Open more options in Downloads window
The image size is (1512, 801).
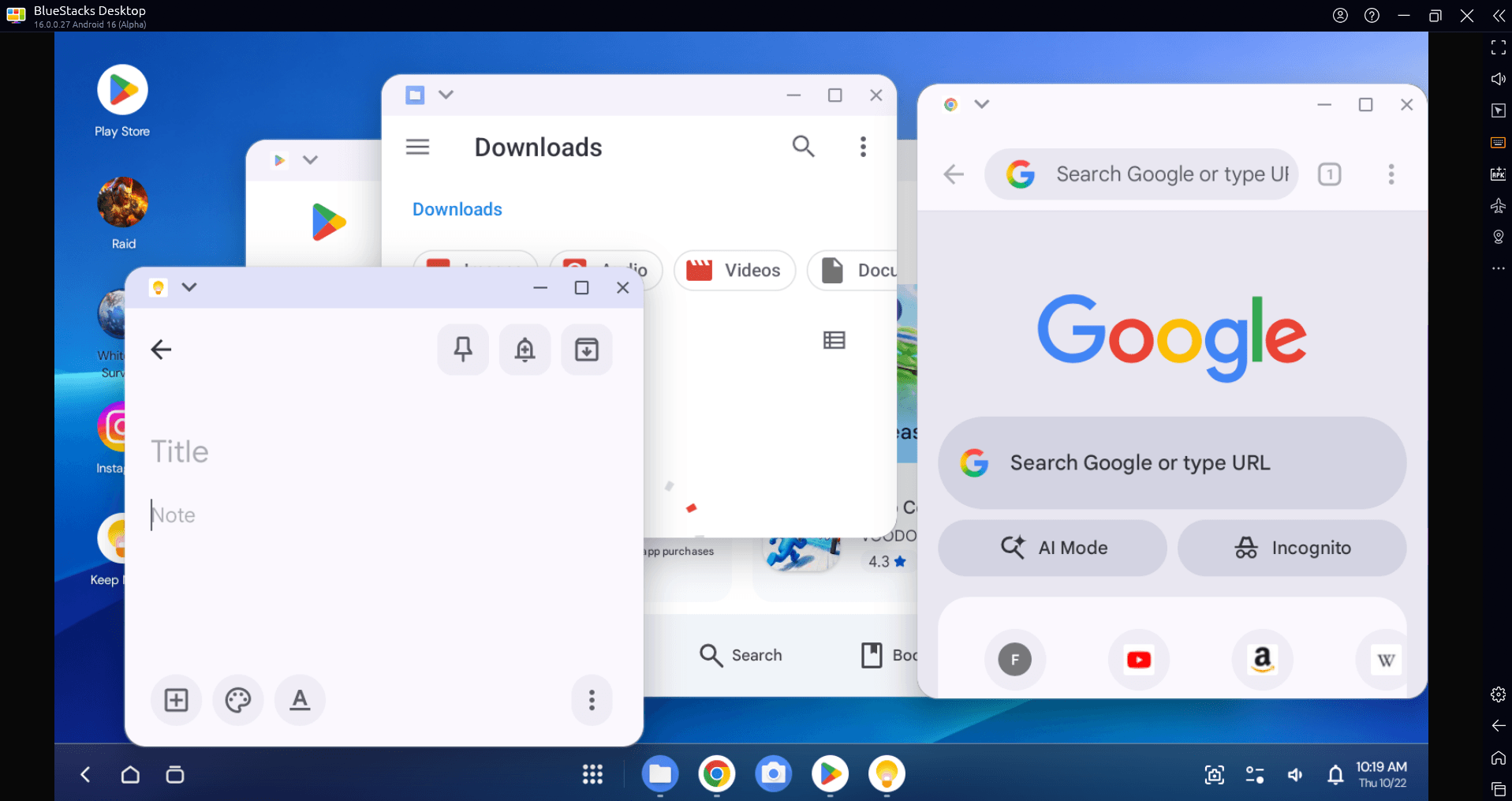click(x=863, y=147)
